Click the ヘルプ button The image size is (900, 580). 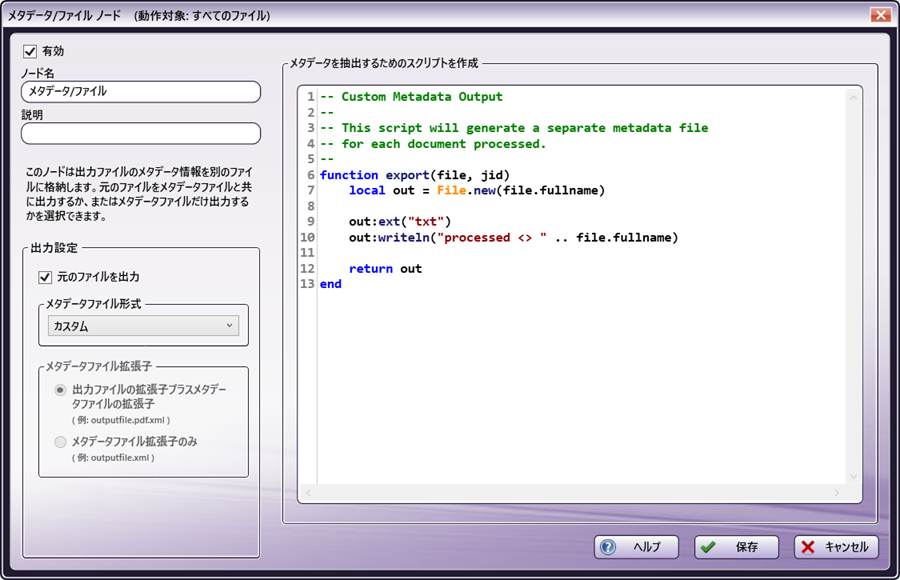636,547
